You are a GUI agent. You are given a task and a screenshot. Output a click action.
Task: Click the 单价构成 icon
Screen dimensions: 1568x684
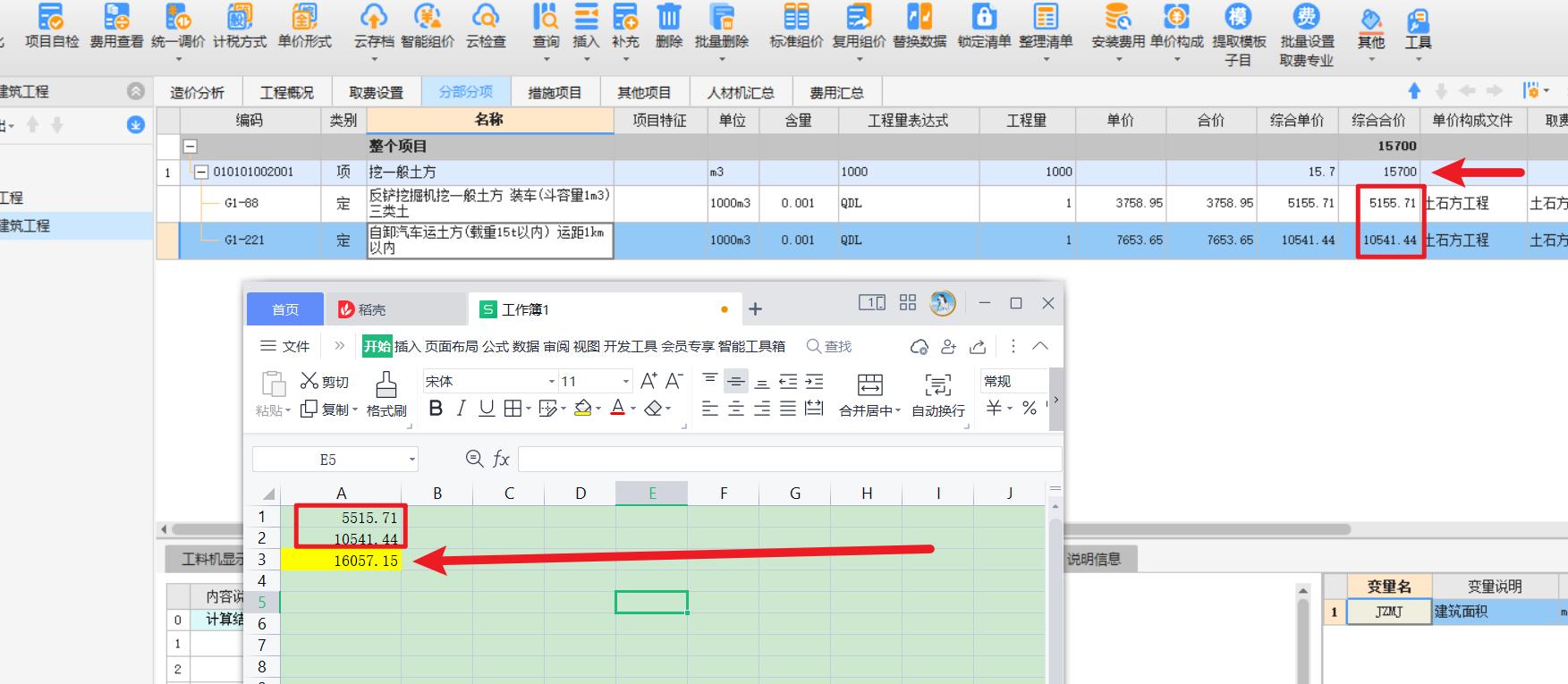pos(1176,16)
